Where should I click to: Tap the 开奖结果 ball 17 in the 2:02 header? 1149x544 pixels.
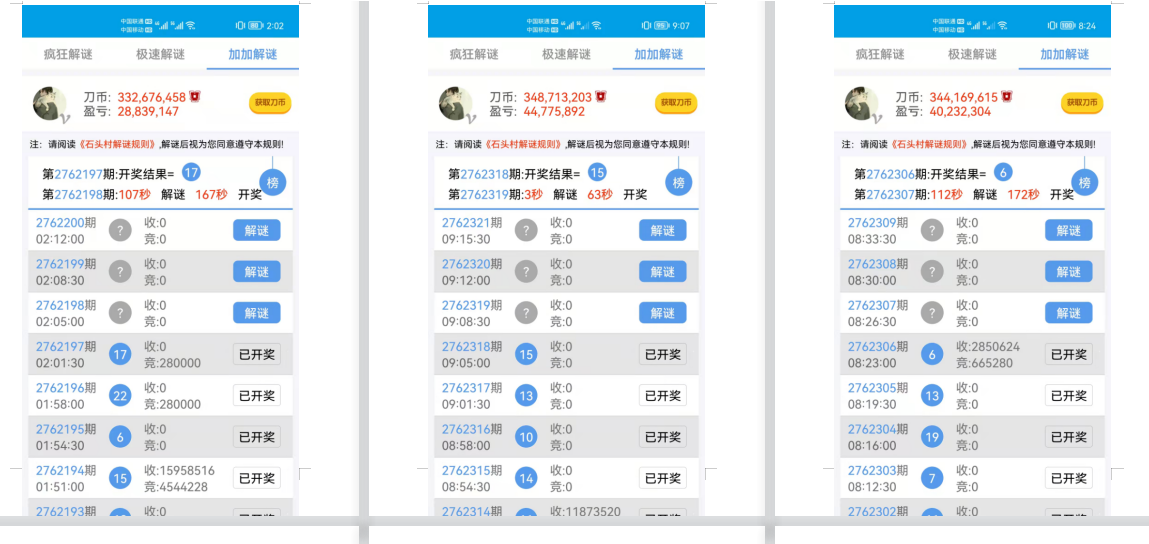191,173
